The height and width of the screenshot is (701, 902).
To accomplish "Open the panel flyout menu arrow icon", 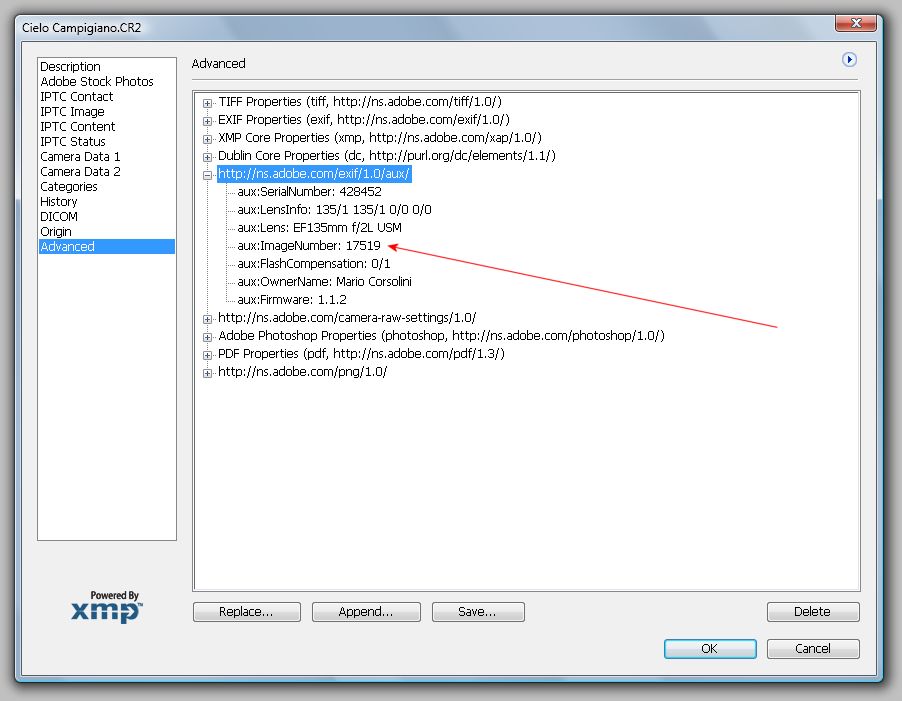I will point(850,60).
